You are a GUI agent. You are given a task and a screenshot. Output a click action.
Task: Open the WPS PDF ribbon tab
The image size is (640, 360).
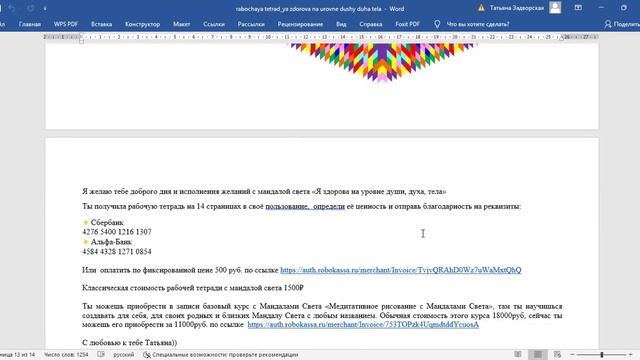coord(66,24)
